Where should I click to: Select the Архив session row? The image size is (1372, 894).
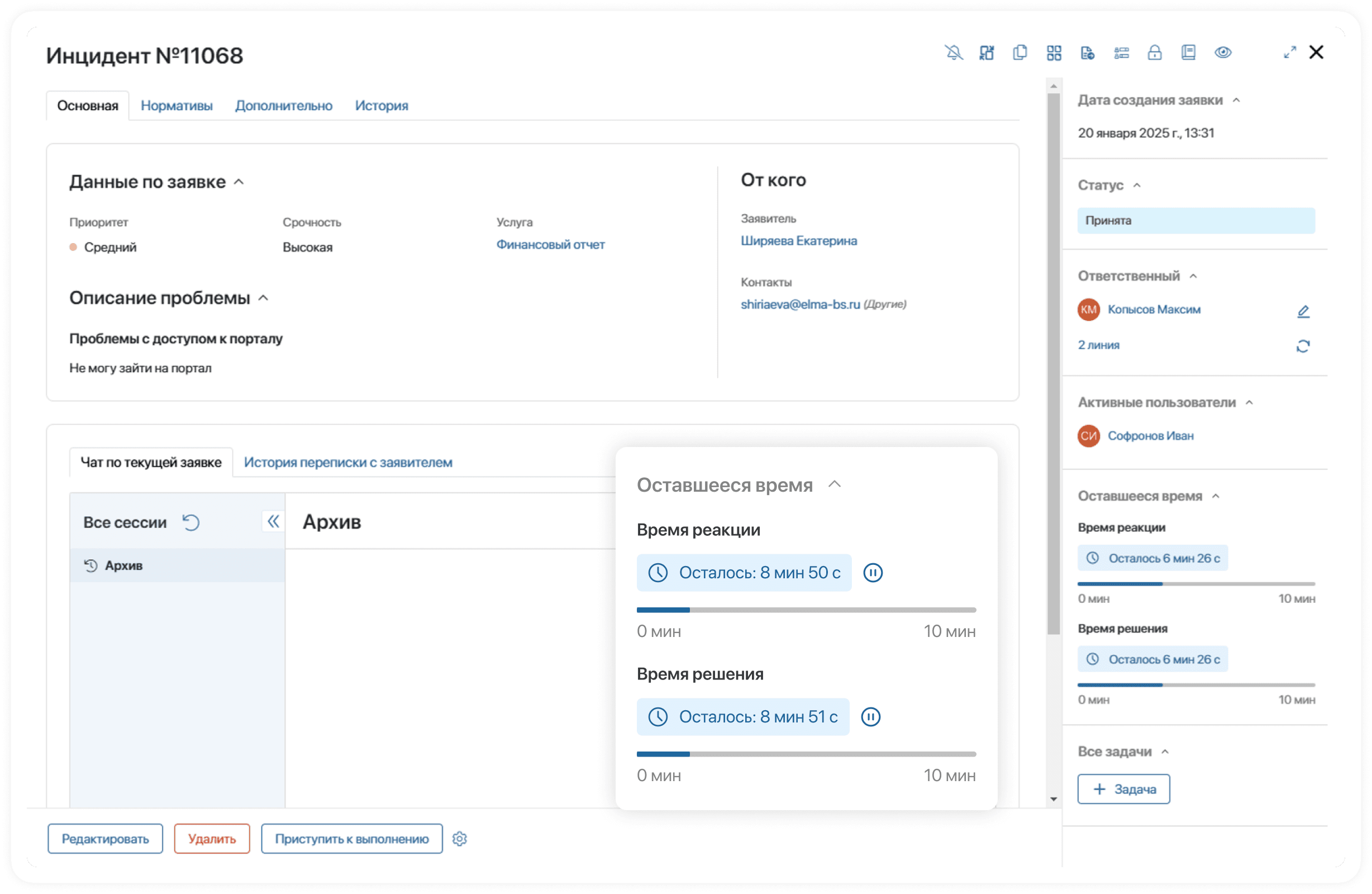click(178, 566)
